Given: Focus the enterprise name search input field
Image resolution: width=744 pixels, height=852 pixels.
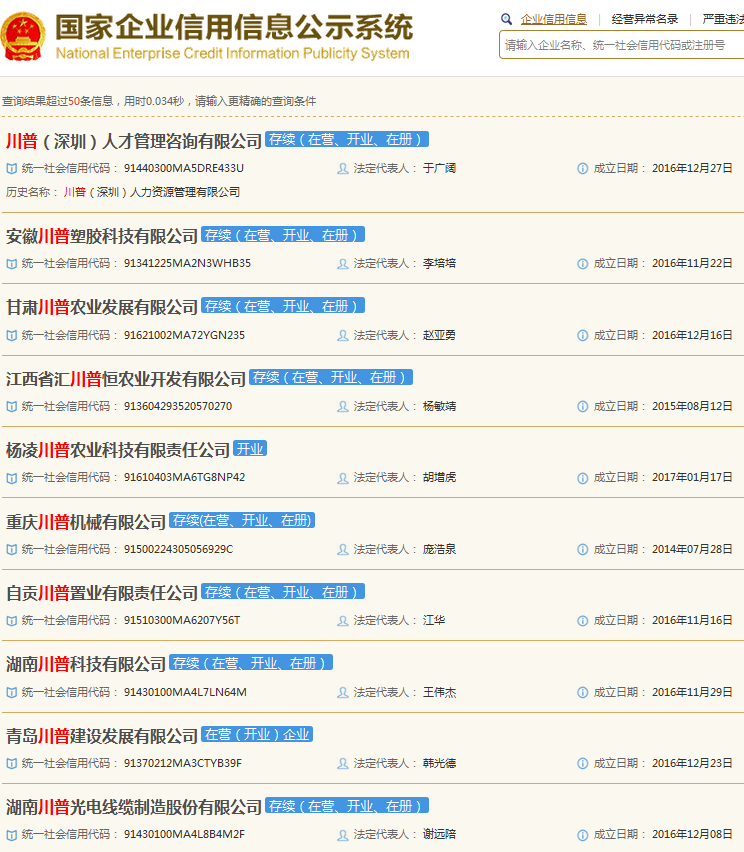Looking at the screenshot, I should click(x=622, y=45).
